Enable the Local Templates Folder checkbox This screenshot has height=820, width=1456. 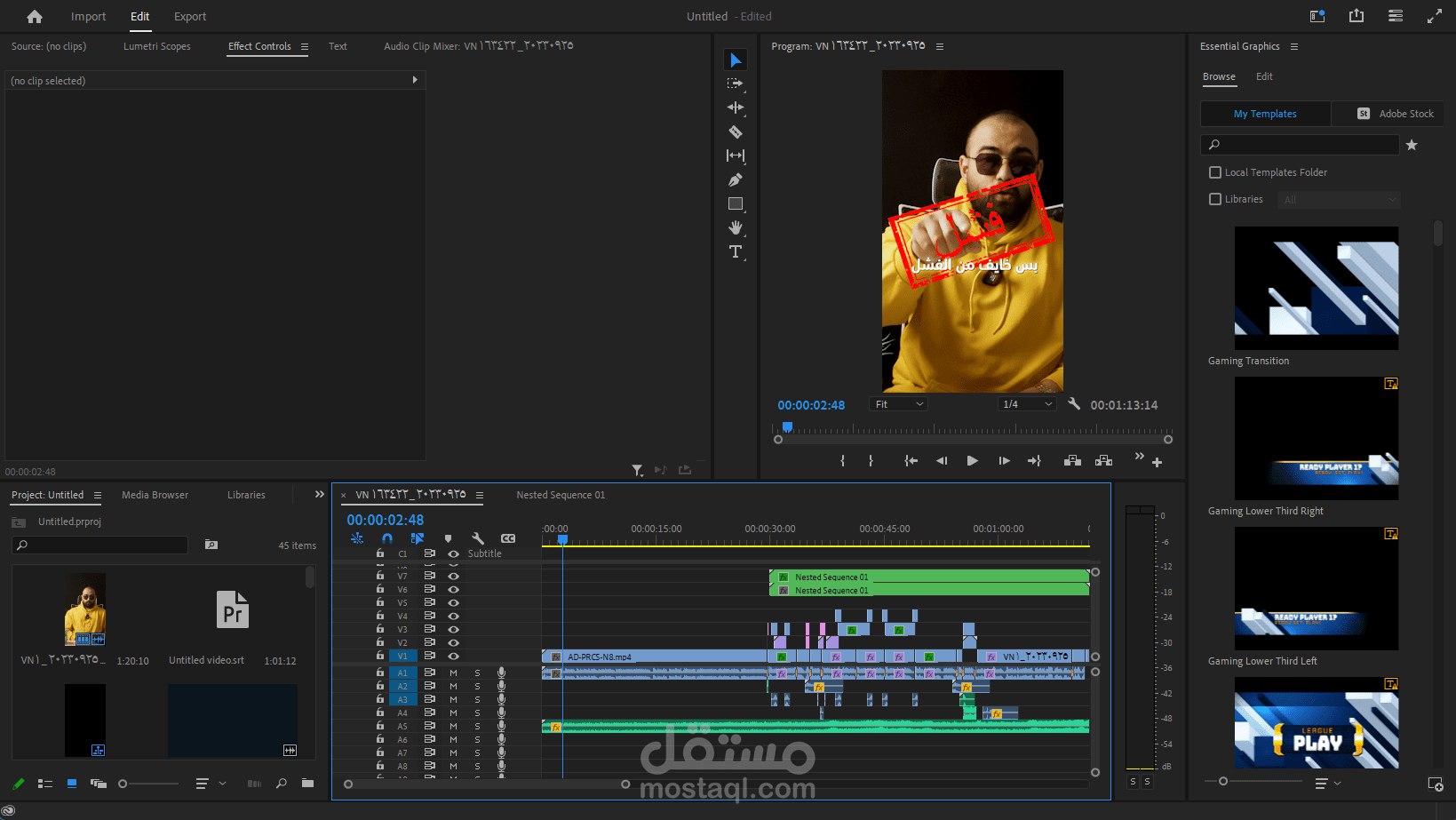1215,172
